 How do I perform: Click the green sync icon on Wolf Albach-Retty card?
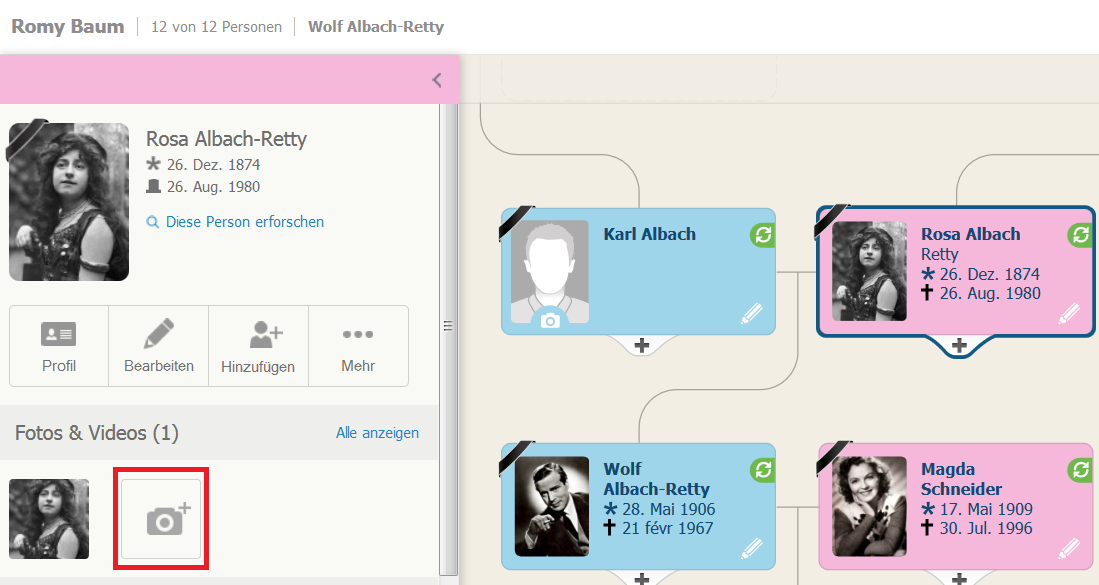[x=763, y=469]
